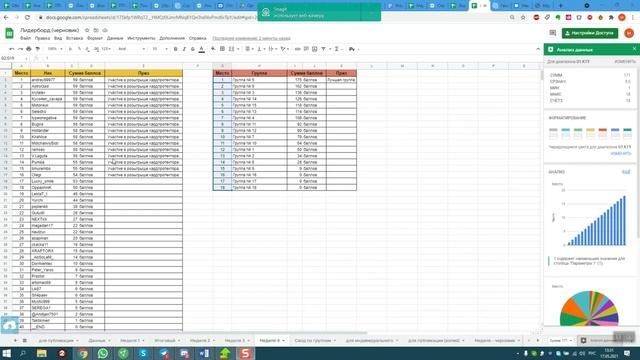640x360 pixels.
Task: Open the functions sigma menu
Action: coord(337,49)
